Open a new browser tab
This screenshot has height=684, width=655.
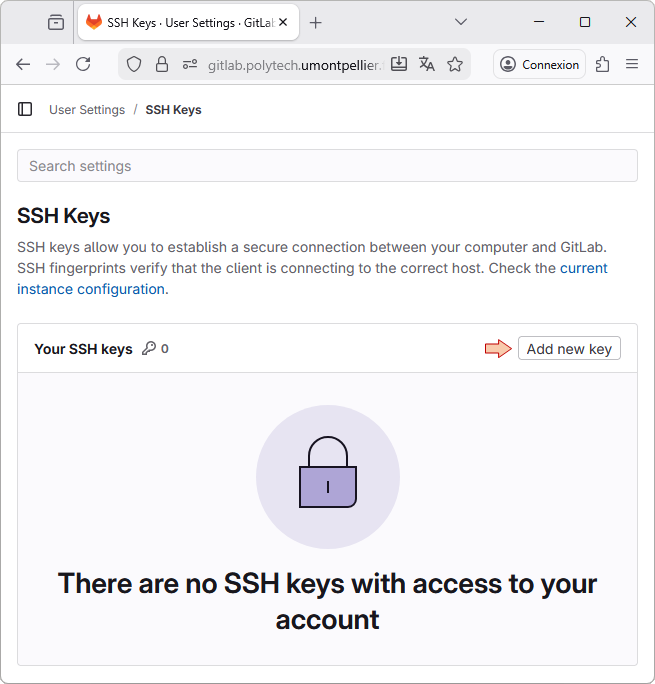tap(316, 22)
